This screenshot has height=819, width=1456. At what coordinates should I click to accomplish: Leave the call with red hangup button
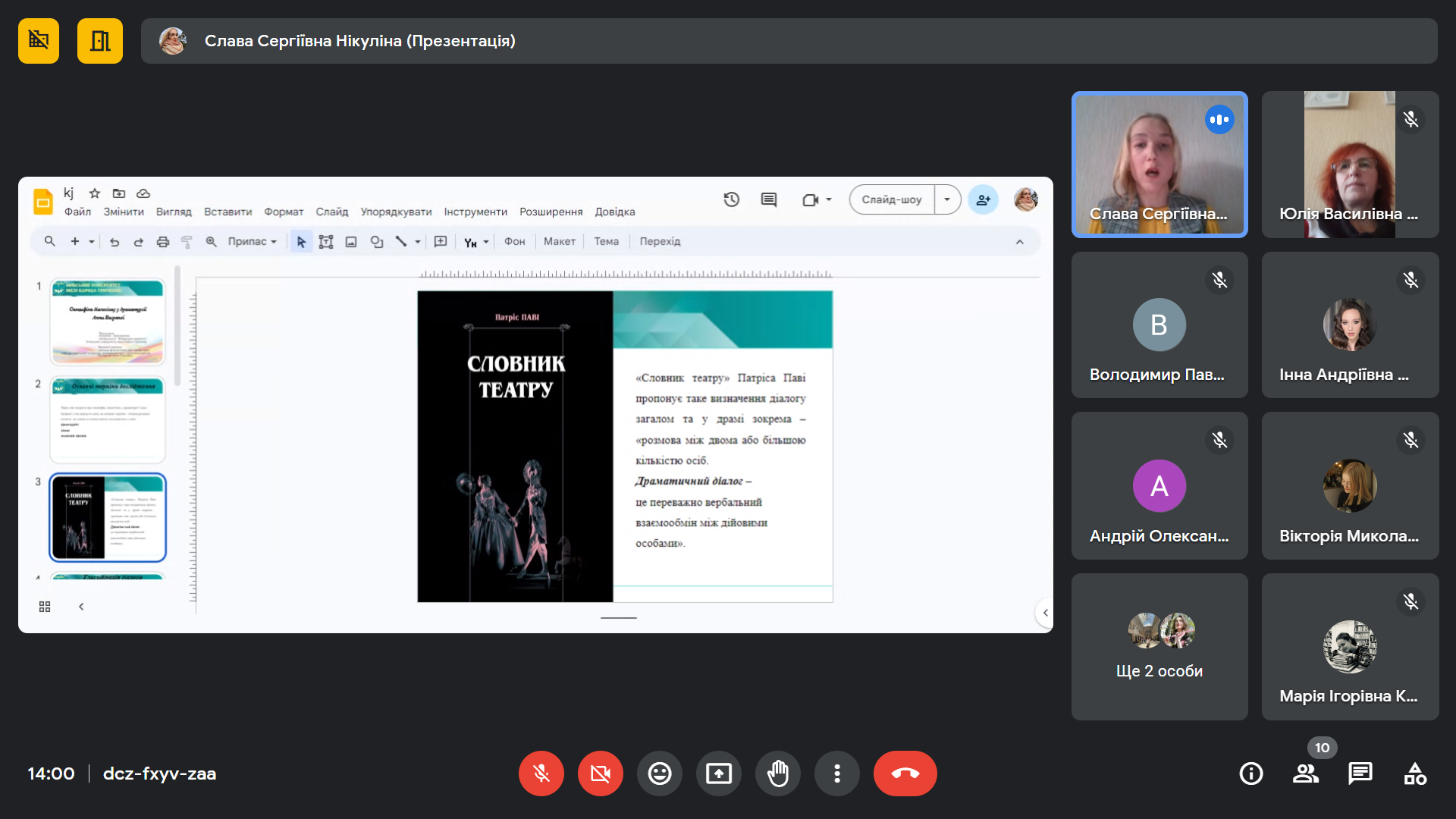tap(905, 773)
